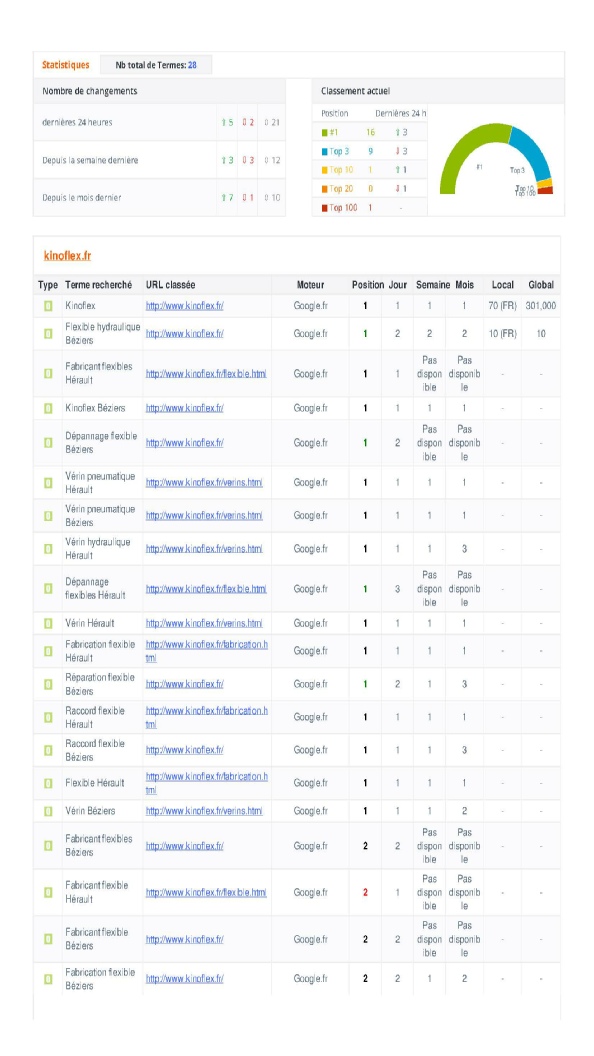
Task: Select the Kinoflex Béziers row type icon
Action: (48, 408)
